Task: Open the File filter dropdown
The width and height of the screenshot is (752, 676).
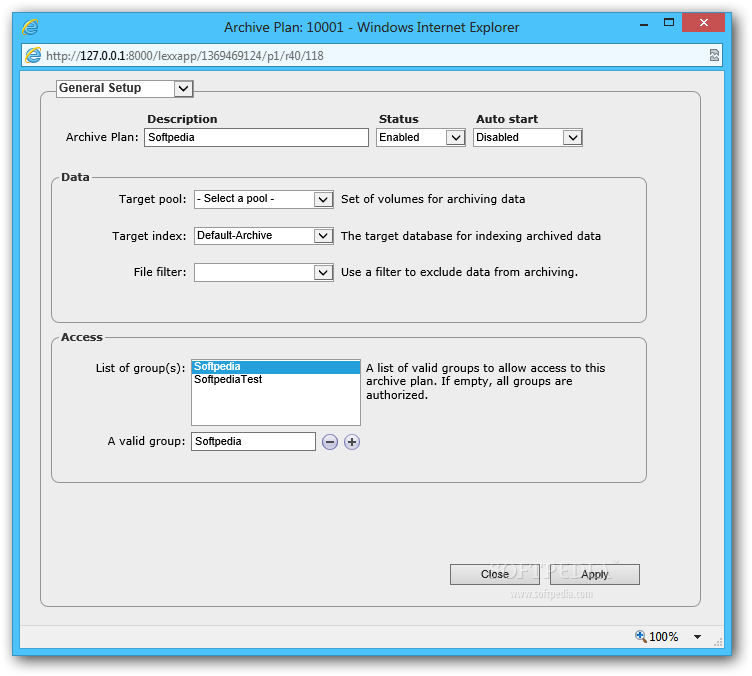Action: point(264,272)
